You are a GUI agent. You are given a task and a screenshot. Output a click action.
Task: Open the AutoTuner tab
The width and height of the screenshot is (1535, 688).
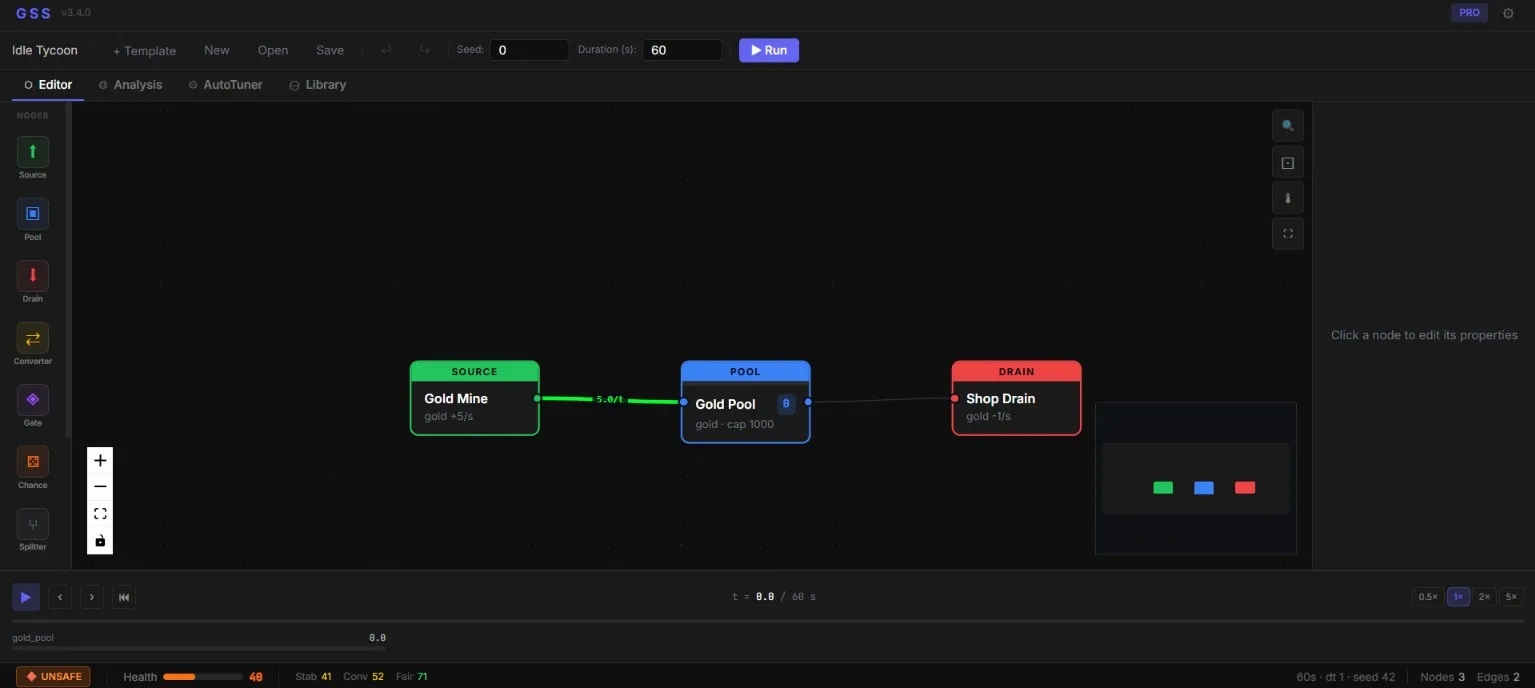point(225,85)
